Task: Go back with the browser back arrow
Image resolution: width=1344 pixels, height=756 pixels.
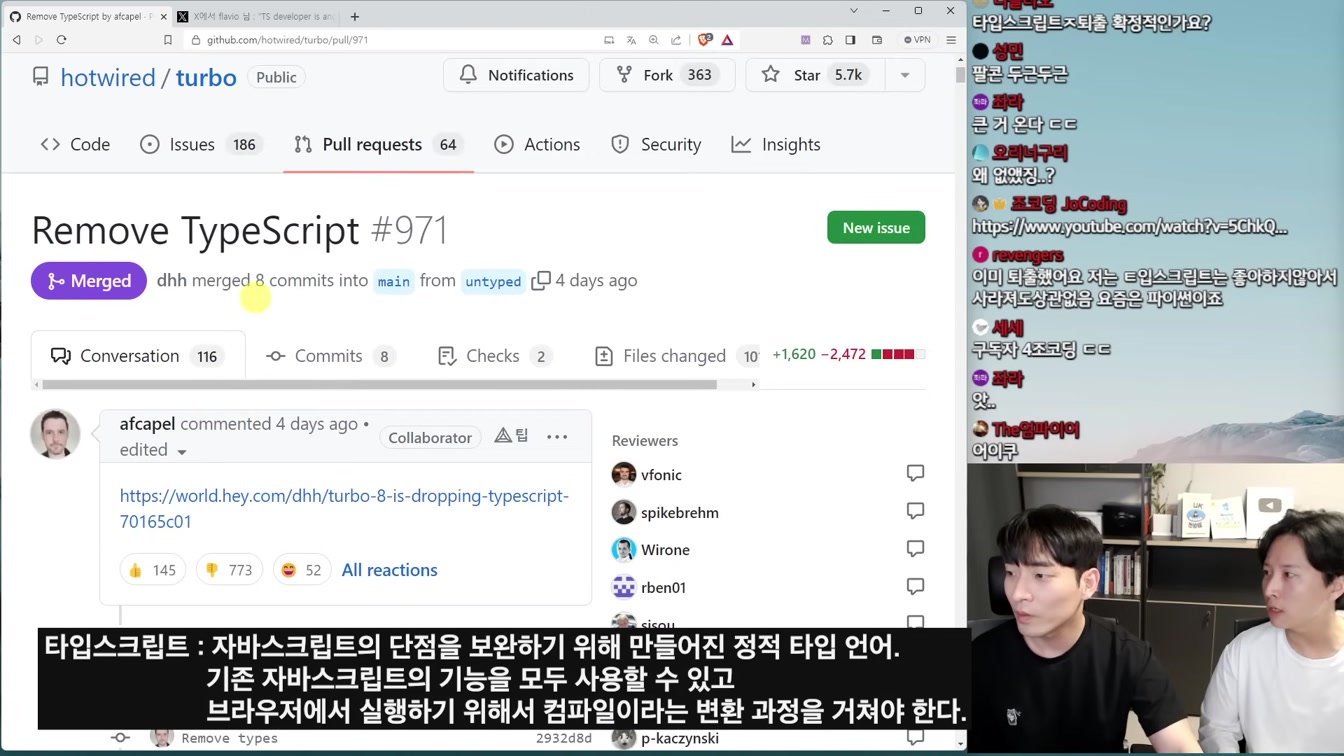Action: click(16, 40)
